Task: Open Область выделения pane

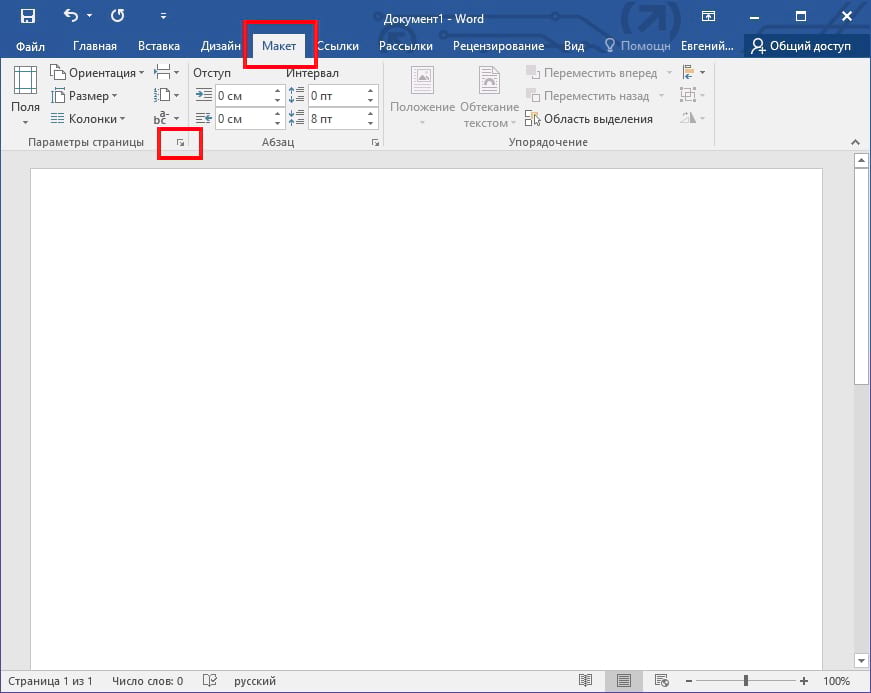Action: click(589, 119)
